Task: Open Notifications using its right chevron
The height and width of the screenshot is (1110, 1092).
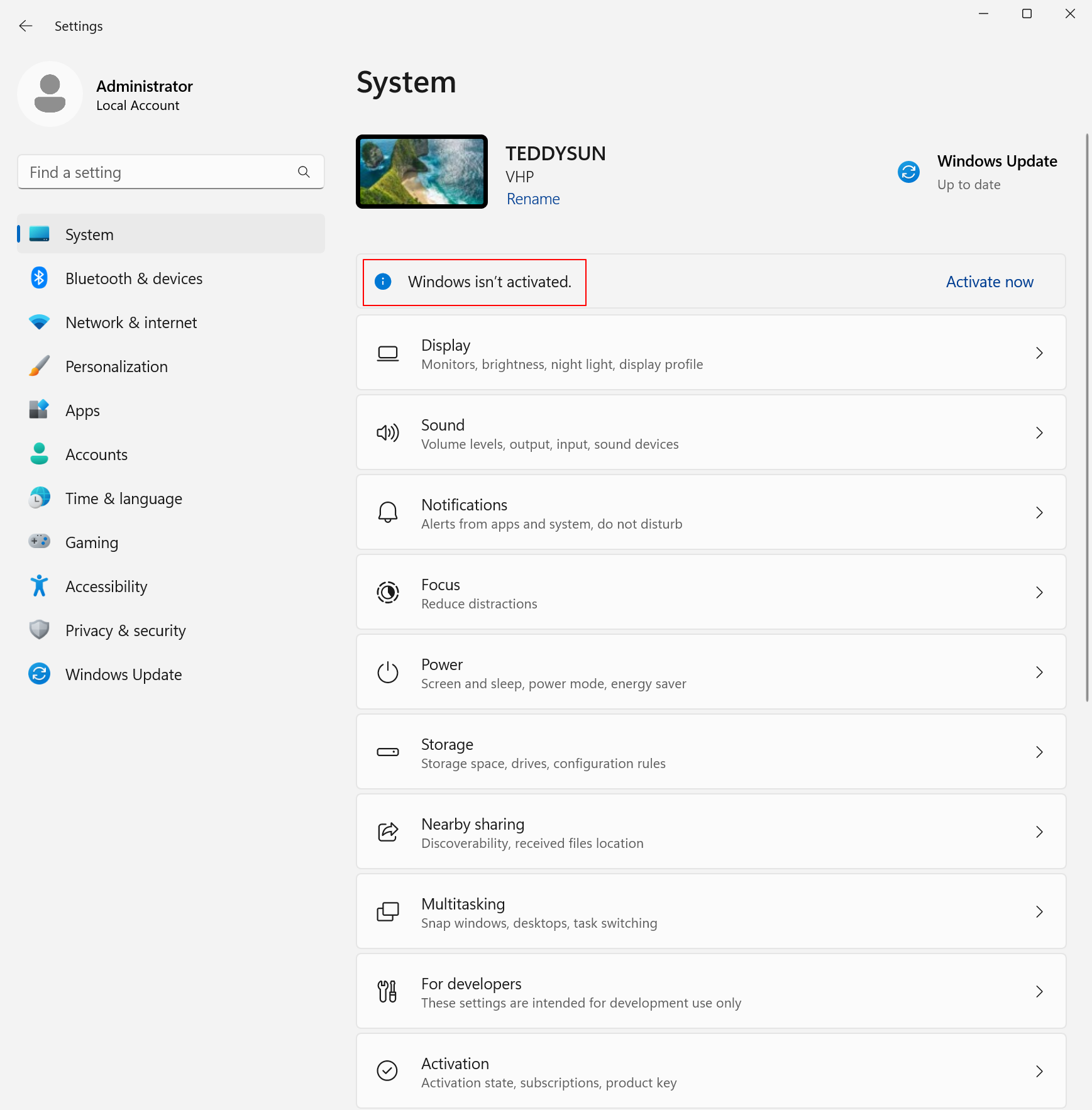Action: coord(1039,513)
